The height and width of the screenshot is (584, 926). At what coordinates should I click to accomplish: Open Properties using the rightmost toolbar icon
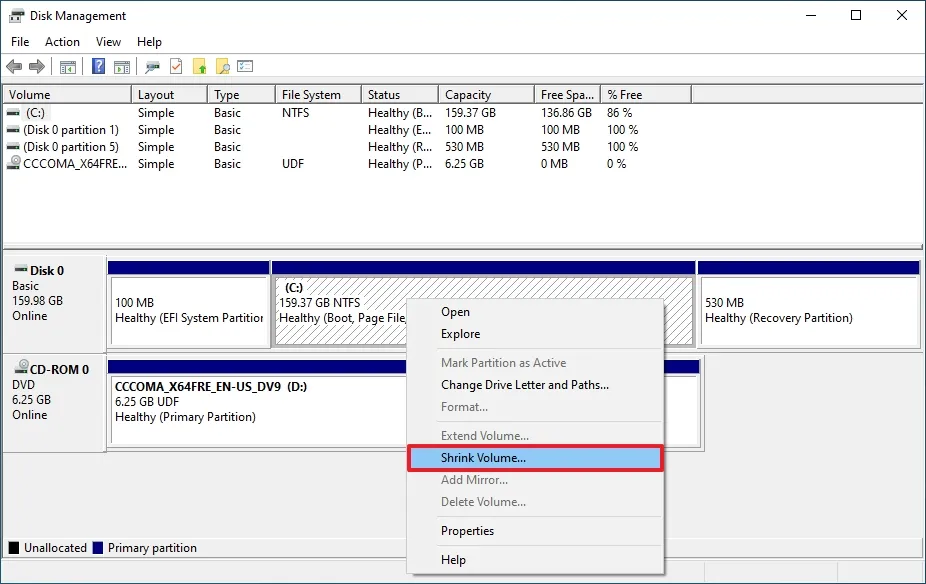(243, 66)
